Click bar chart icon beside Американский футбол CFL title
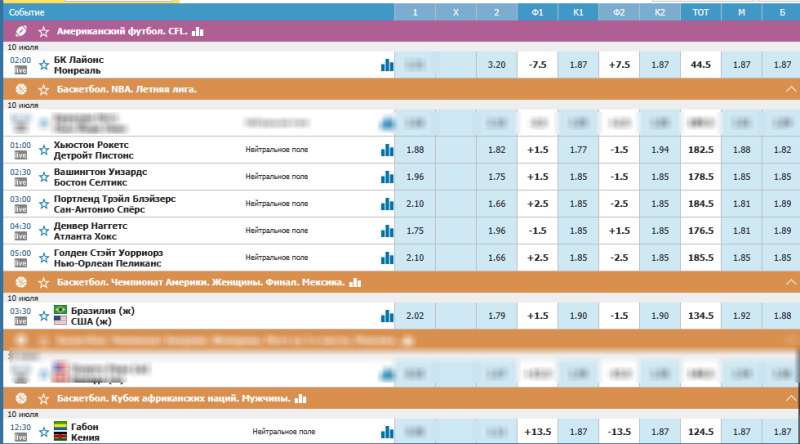 pyautogui.click(x=197, y=32)
